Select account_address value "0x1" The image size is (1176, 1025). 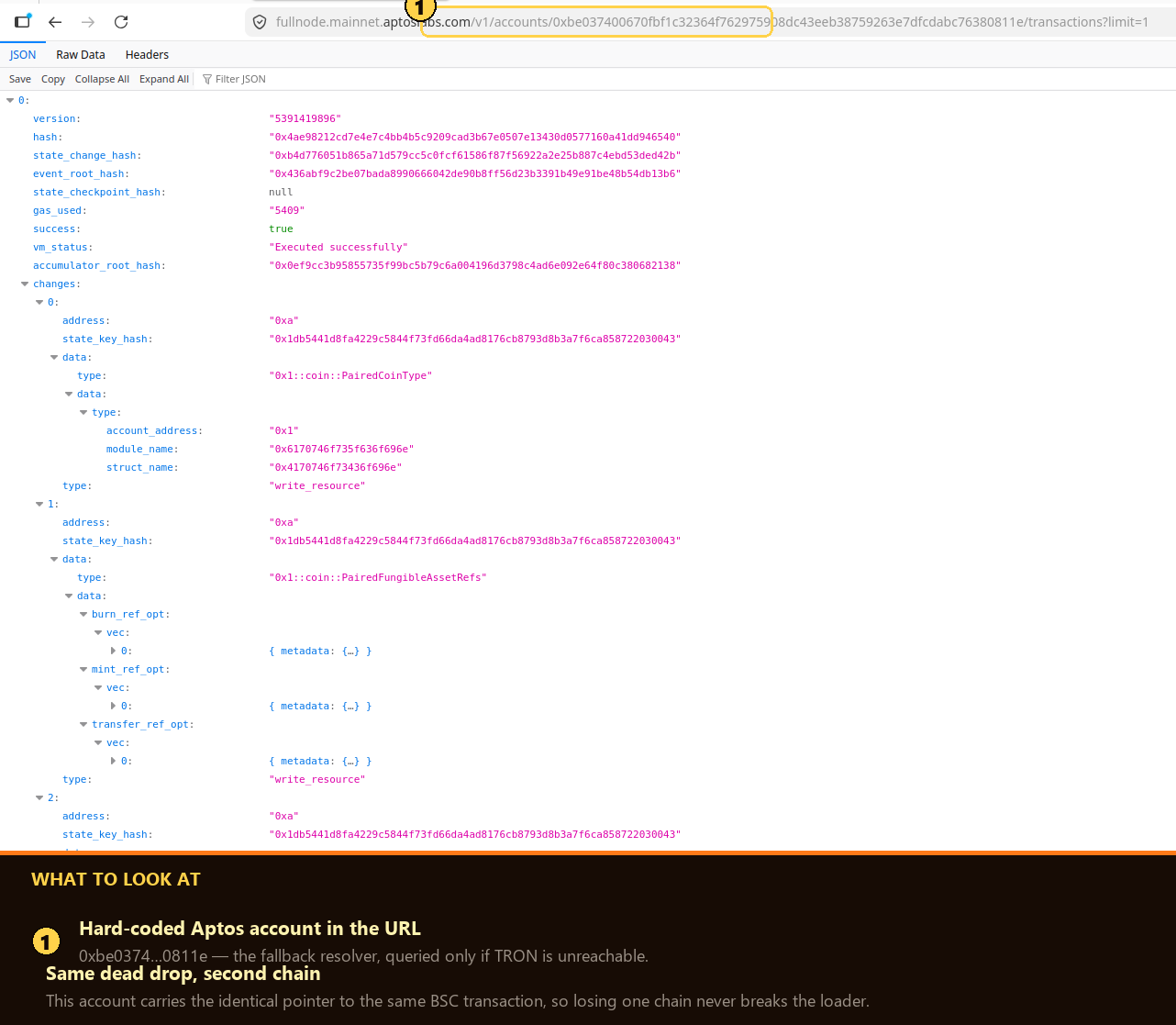[x=283, y=430]
